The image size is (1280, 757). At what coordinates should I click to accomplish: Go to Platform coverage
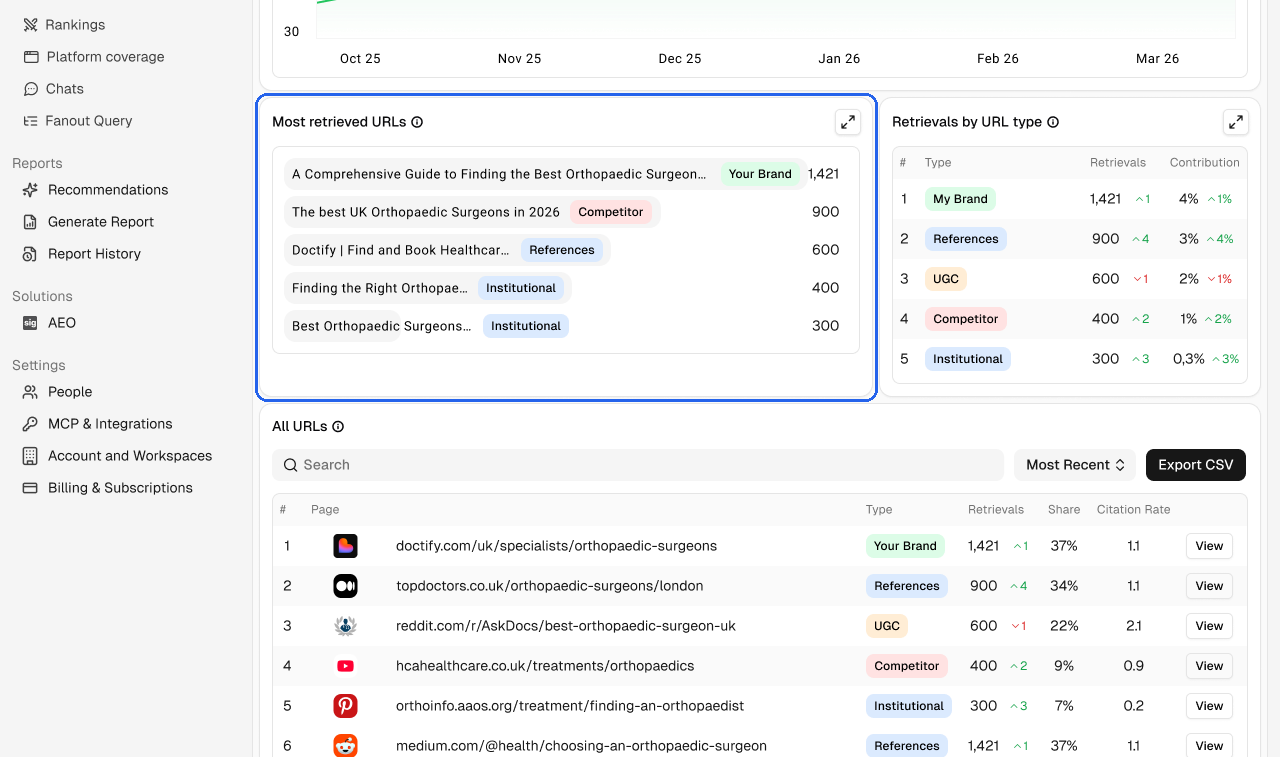click(95, 57)
